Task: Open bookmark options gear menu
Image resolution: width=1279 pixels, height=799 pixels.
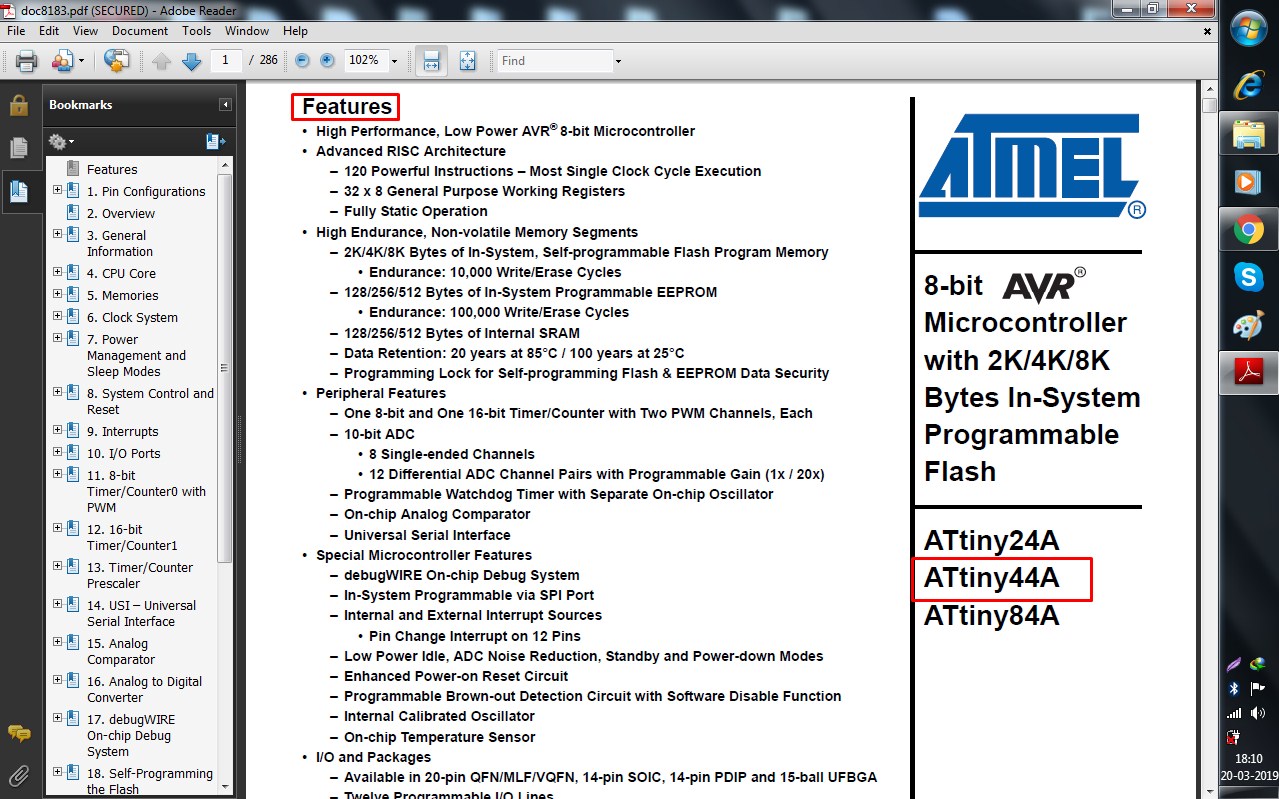Action: pos(61,142)
